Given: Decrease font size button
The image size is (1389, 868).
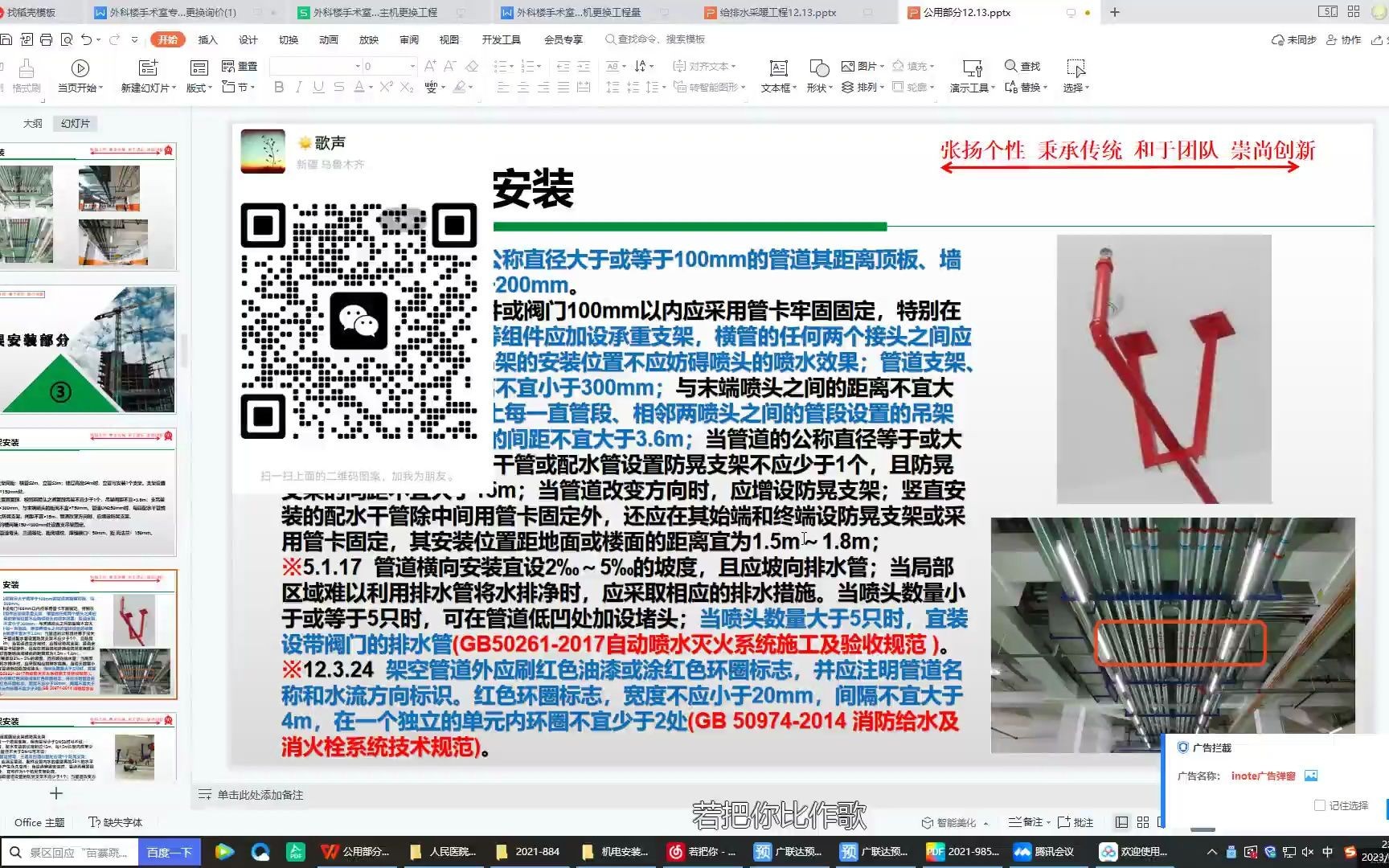Looking at the screenshot, I should coord(449,66).
